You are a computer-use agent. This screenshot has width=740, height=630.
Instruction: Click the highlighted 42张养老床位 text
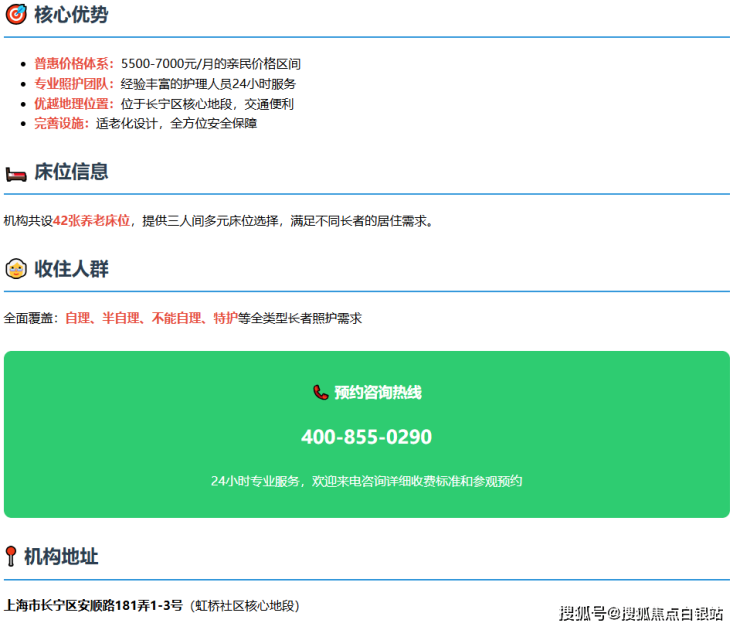tap(92, 221)
